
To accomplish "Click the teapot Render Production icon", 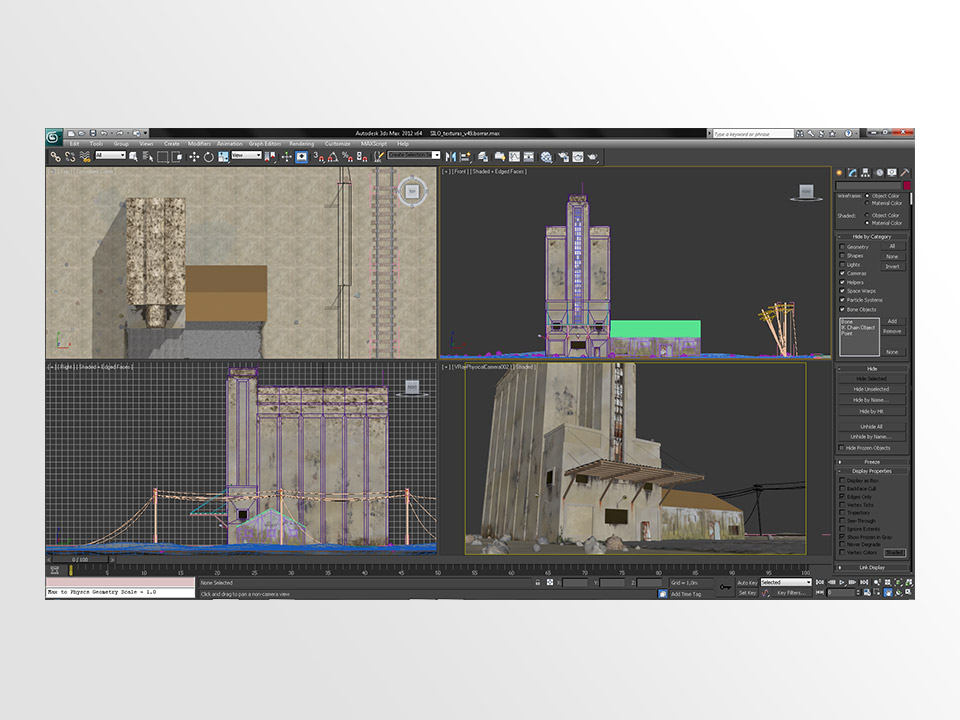I will tap(592, 157).
